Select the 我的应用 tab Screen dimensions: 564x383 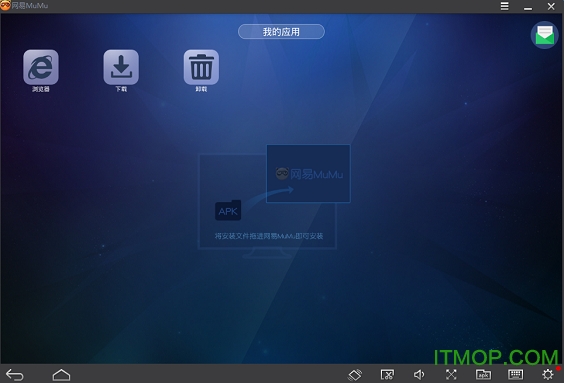pos(281,32)
